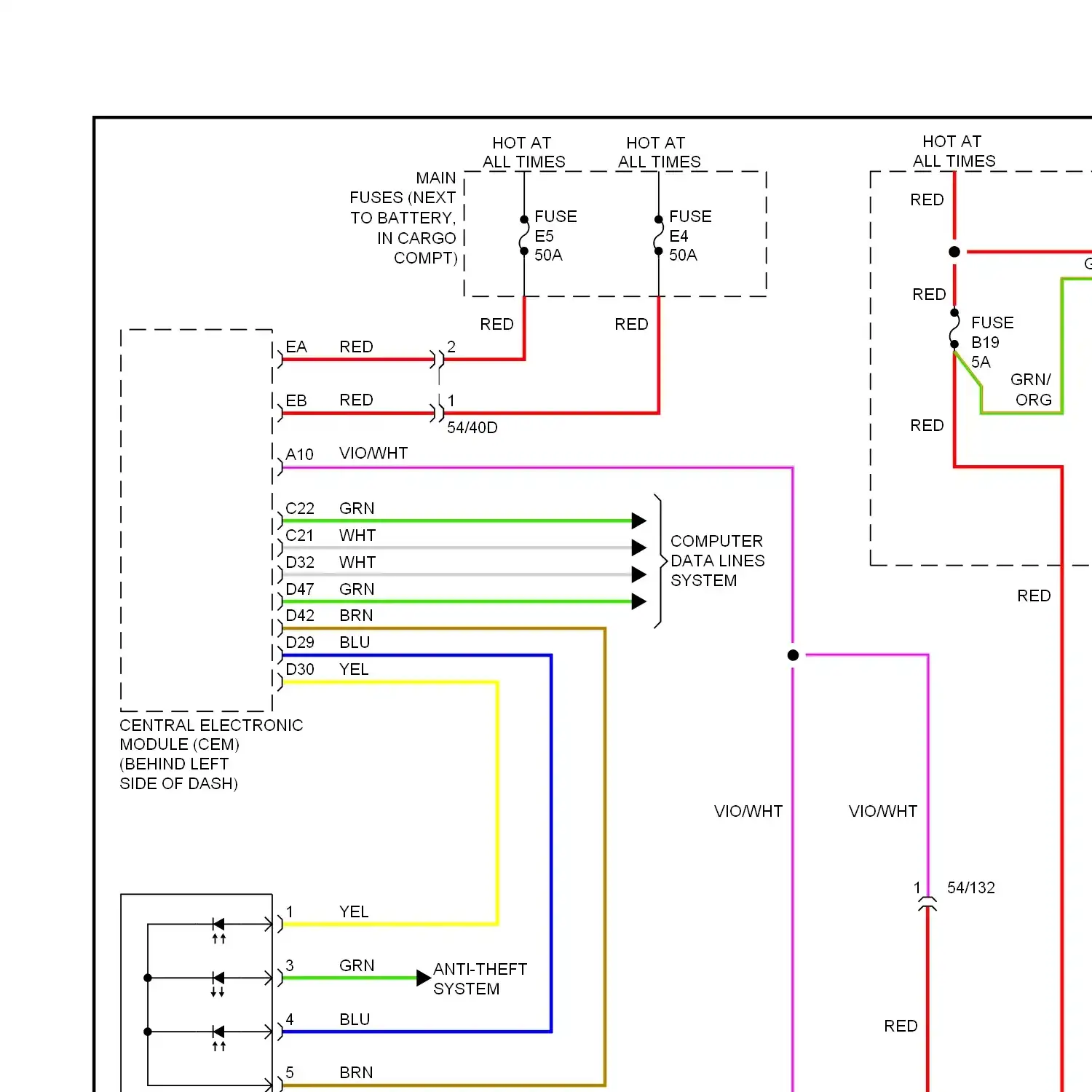Select the MAIN FUSES location note
Image resolution: width=1092 pixels, height=1092 pixels.
click(x=403, y=218)
